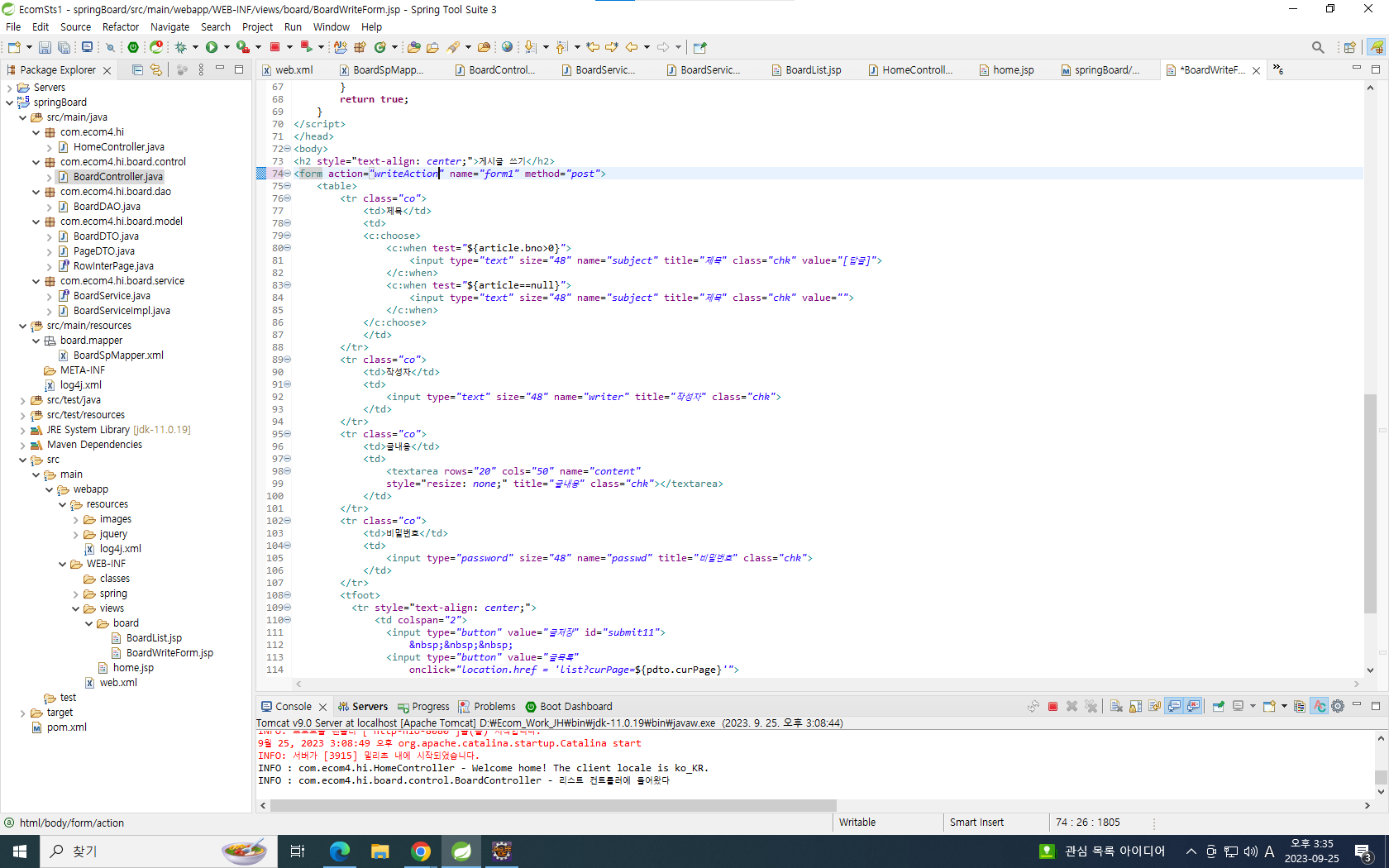This screenshot has width=1389, height=868.
Task: Click the Windows Task View icon
Action: click(x=298, y=851)
